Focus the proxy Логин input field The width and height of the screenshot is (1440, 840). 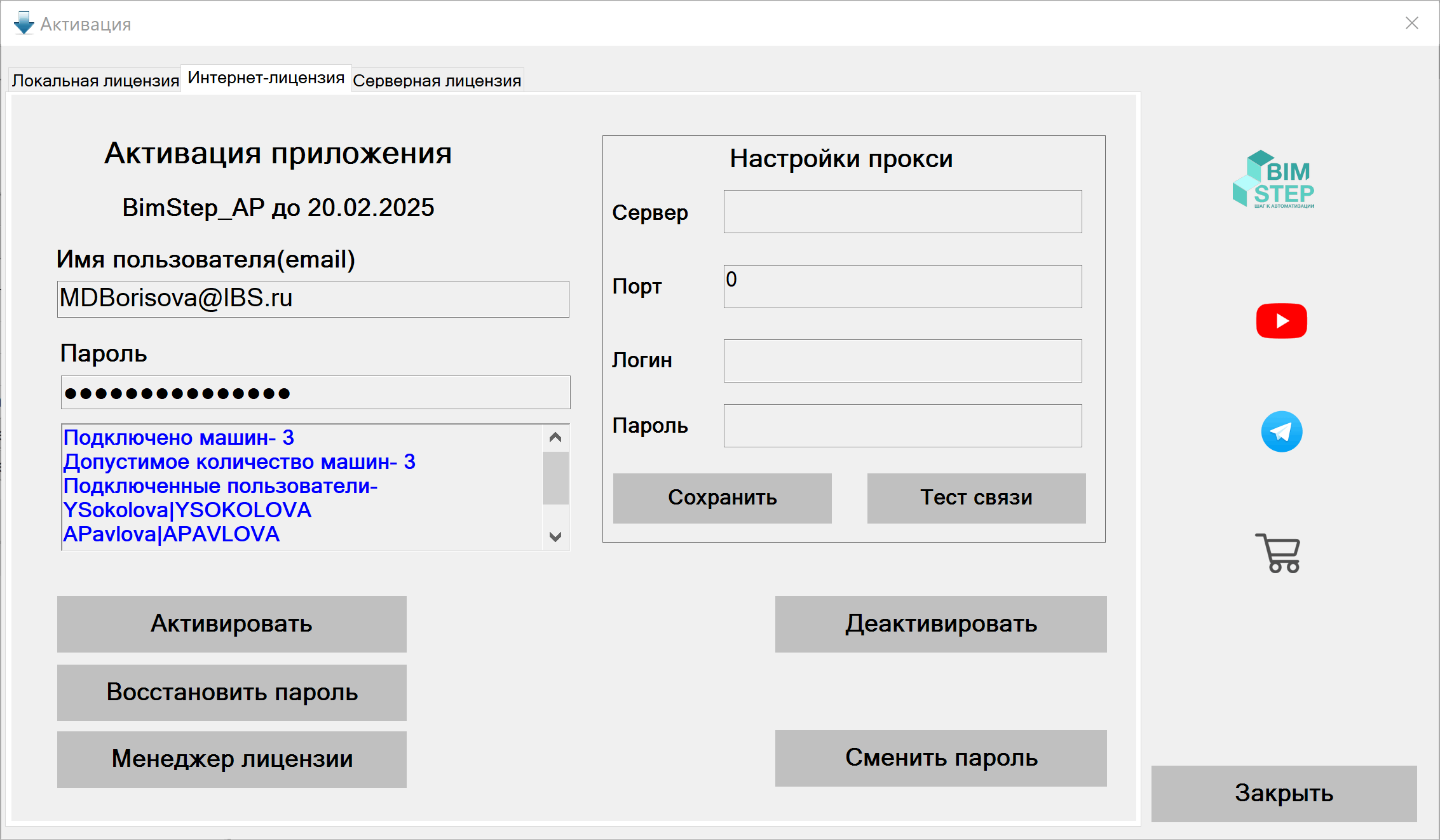(x=903, y=361)
